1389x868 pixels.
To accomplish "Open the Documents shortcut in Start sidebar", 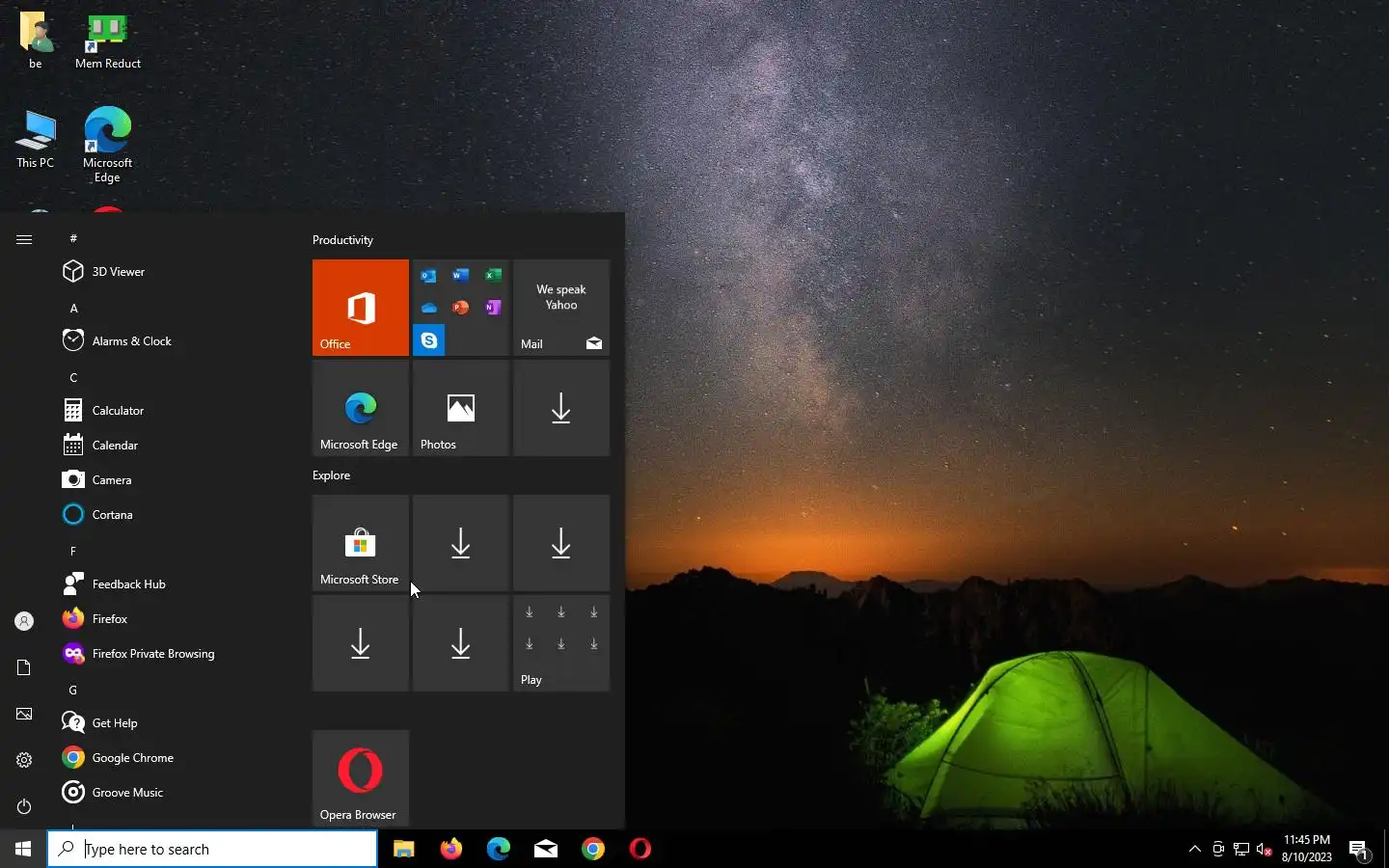I will (24, 667).
